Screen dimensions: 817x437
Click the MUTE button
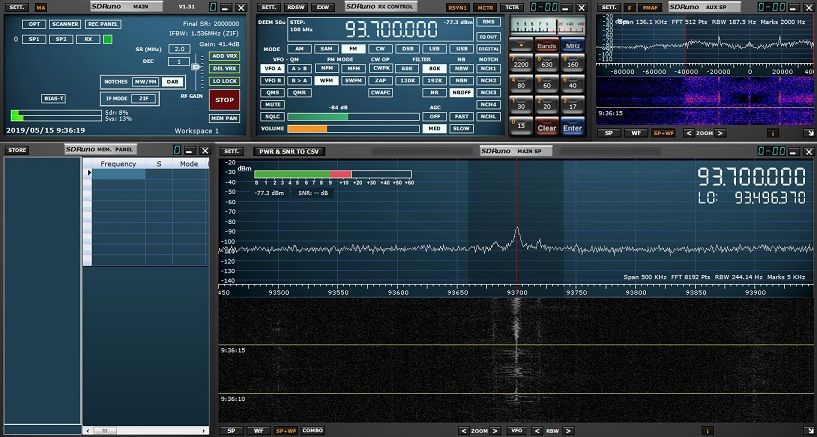coord(273,105)
